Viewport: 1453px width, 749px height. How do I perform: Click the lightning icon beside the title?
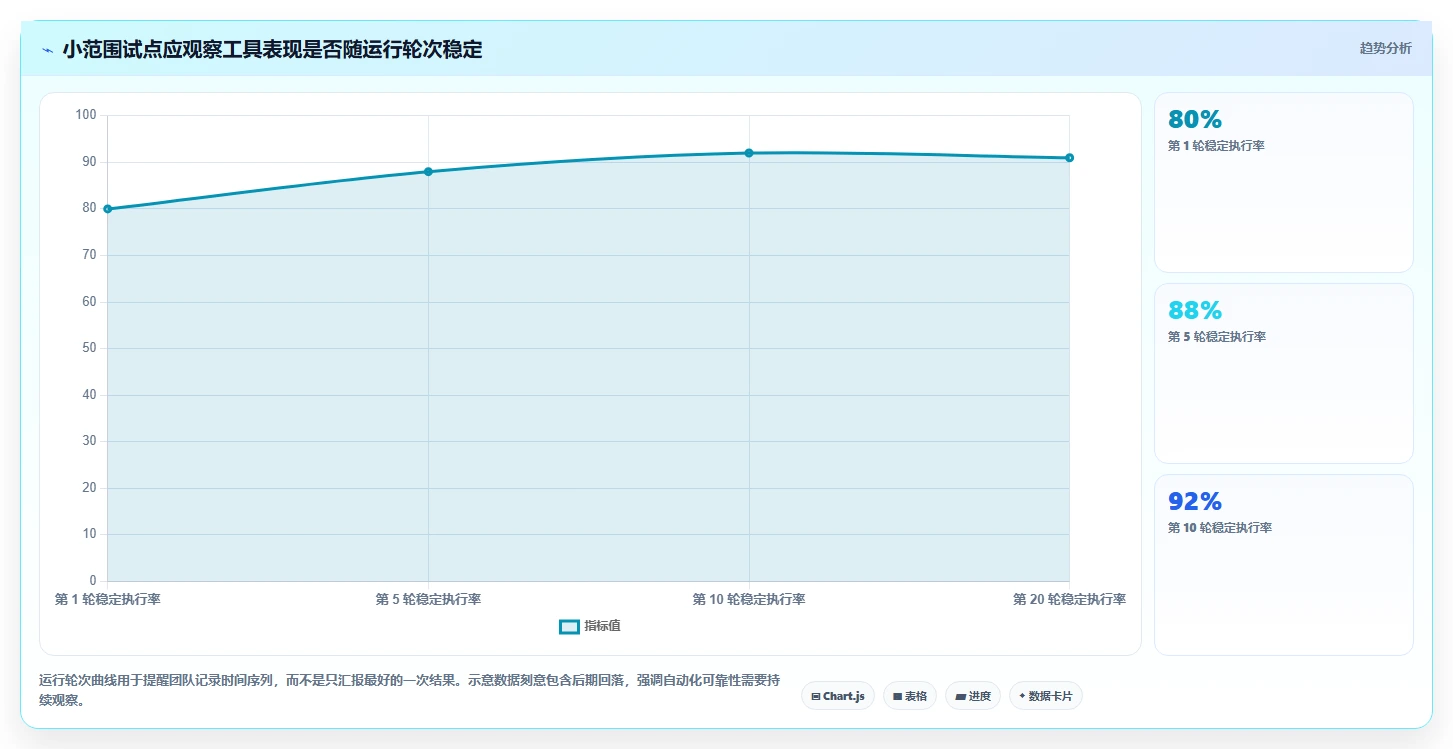48,50
